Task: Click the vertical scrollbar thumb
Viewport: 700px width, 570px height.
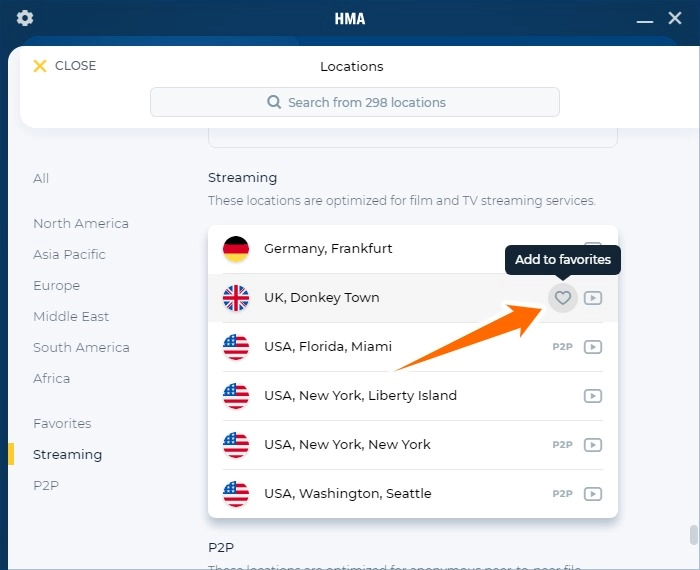Action: [x=694, y=535]
